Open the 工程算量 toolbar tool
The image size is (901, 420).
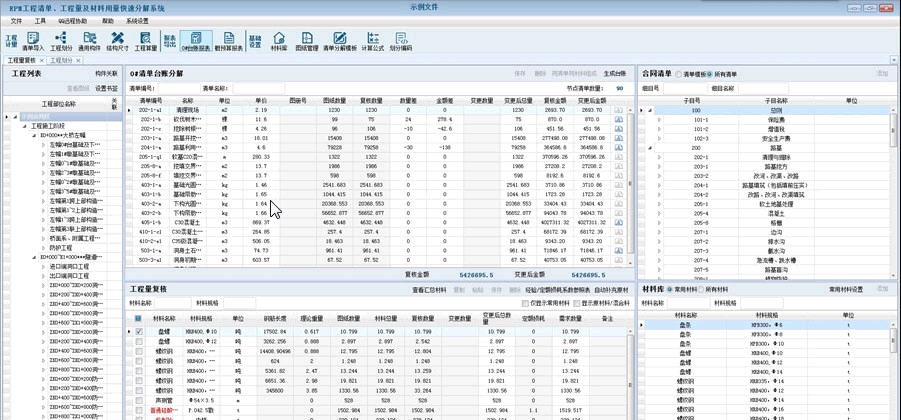[x=145, y=41]
